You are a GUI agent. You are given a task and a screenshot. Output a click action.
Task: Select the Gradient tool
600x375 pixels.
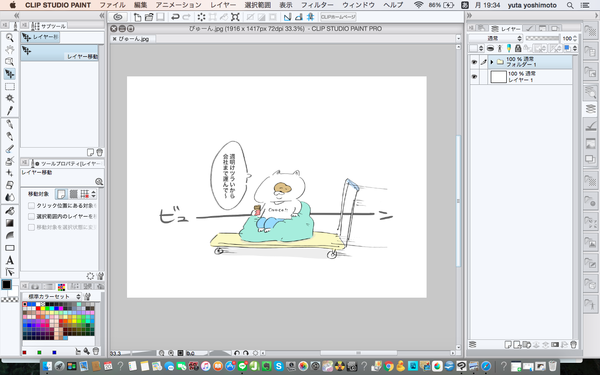[x=10, y=223]
